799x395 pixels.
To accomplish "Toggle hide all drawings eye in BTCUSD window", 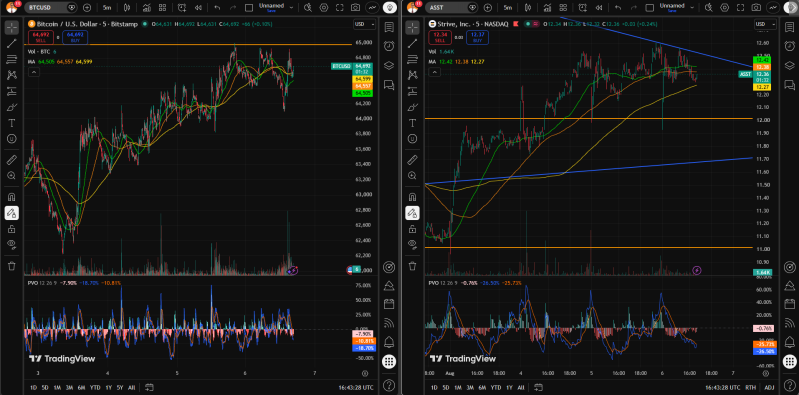I will [x=11, y=244].
